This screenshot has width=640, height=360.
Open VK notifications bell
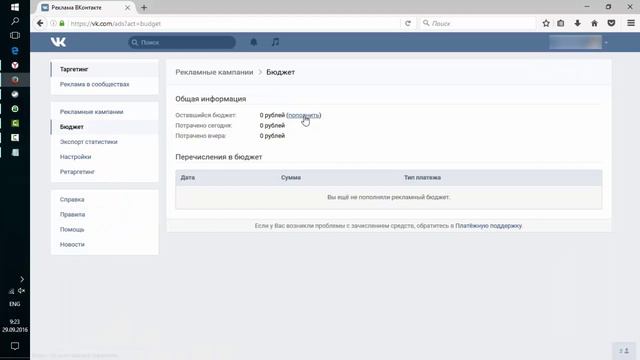(x=253, y=42)
